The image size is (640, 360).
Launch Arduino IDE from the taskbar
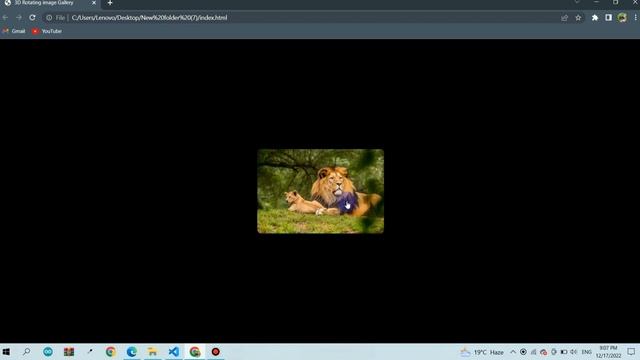tap(48, 351)
